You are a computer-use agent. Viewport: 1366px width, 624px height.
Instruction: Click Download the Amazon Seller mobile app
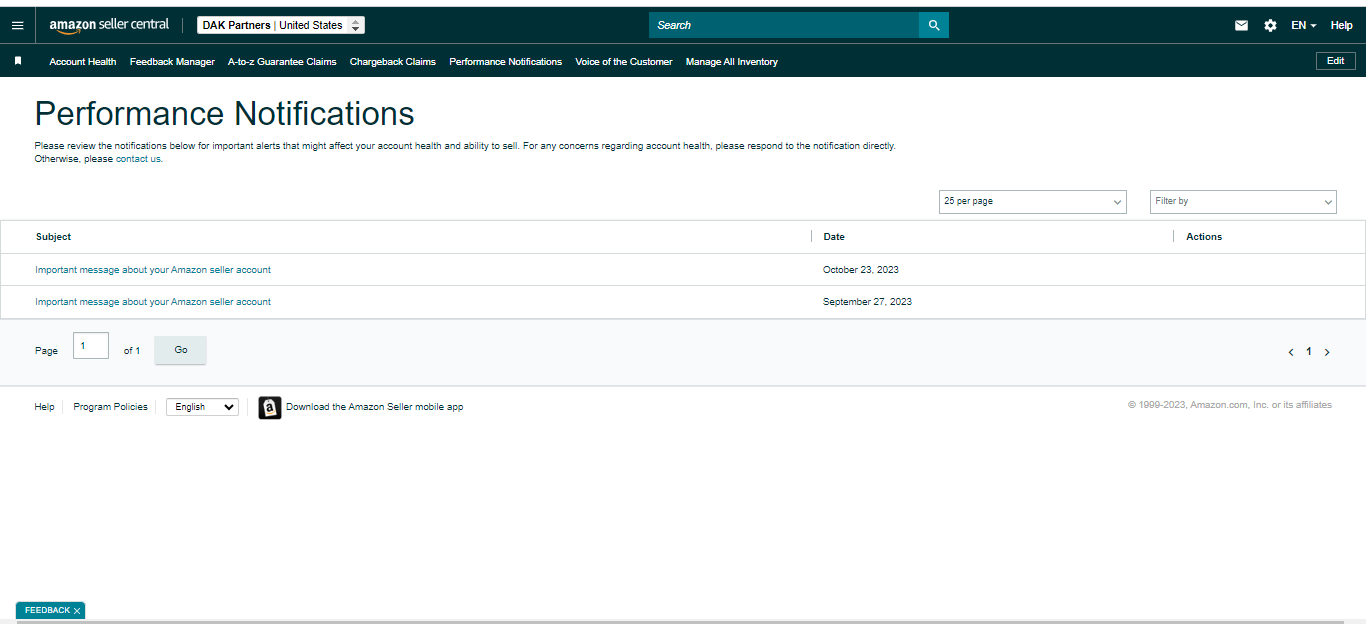coord(374,407)
